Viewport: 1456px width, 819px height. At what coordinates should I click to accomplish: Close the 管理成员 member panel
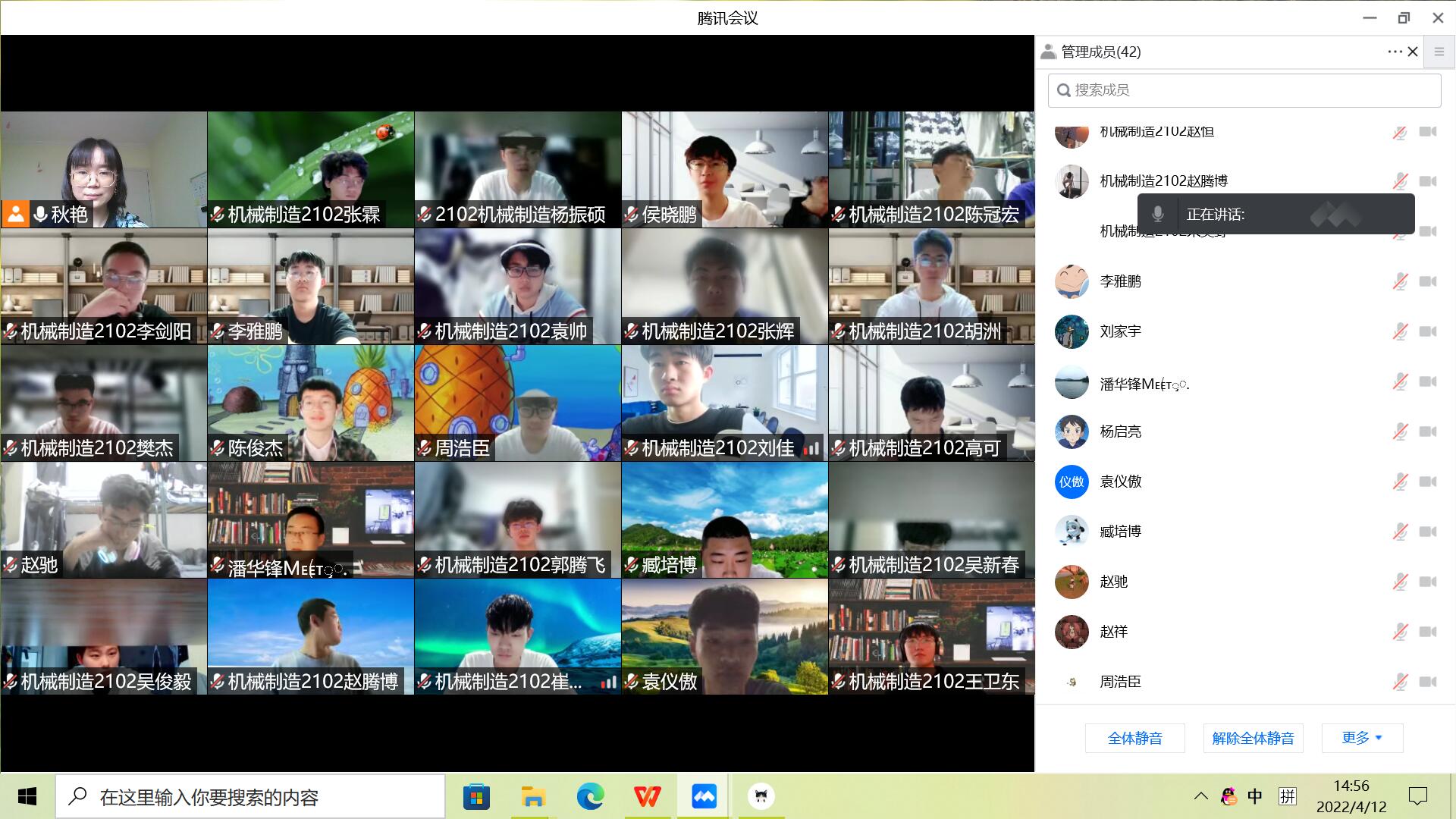(1413, 52)
